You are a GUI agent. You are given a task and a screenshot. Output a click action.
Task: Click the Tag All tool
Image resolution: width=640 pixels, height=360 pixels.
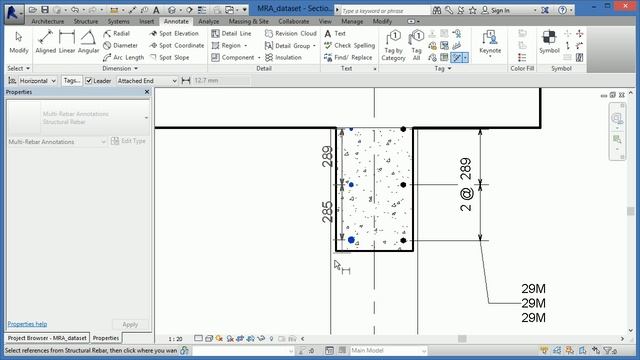[x=416, y=45]
